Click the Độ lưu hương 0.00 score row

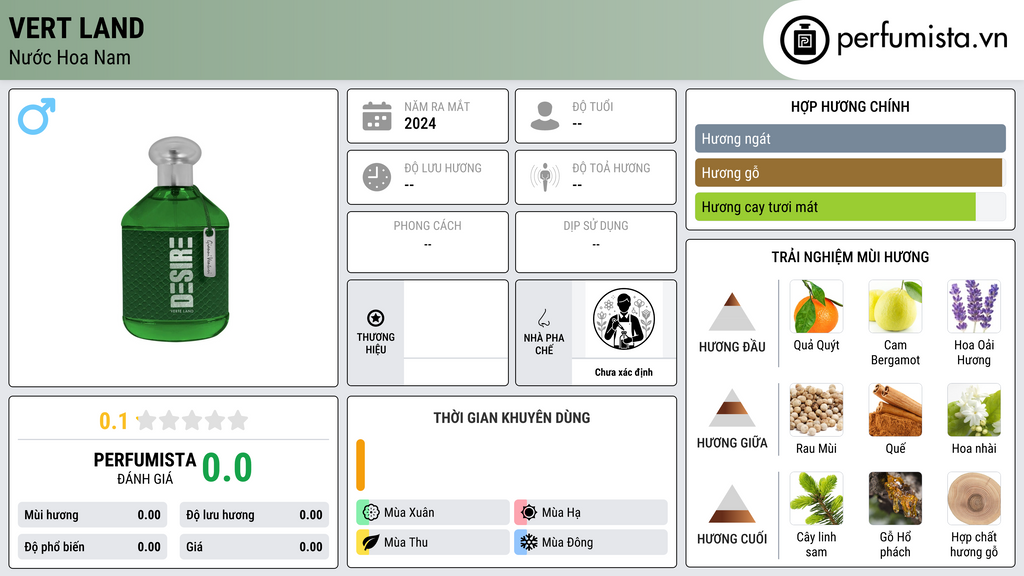point(254,515)
